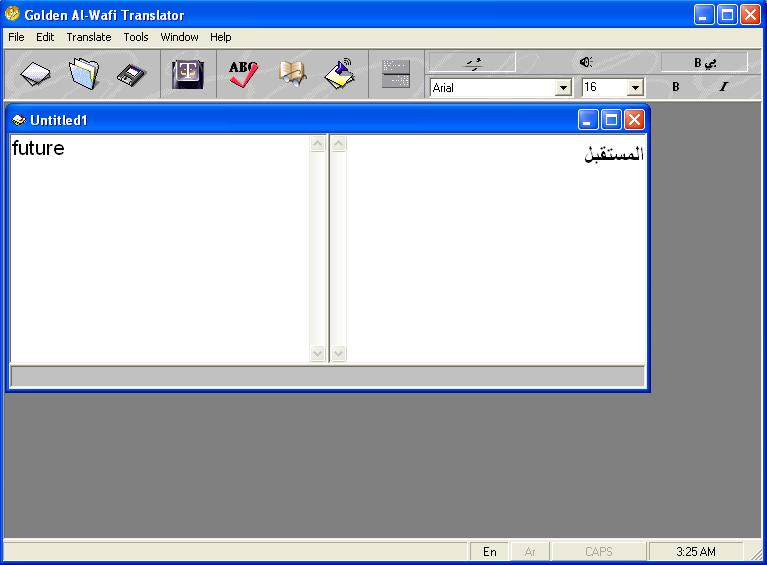Click the word 'future' in source pane
767x565 pixels.
pyautogui.click(x=38, y=148)
